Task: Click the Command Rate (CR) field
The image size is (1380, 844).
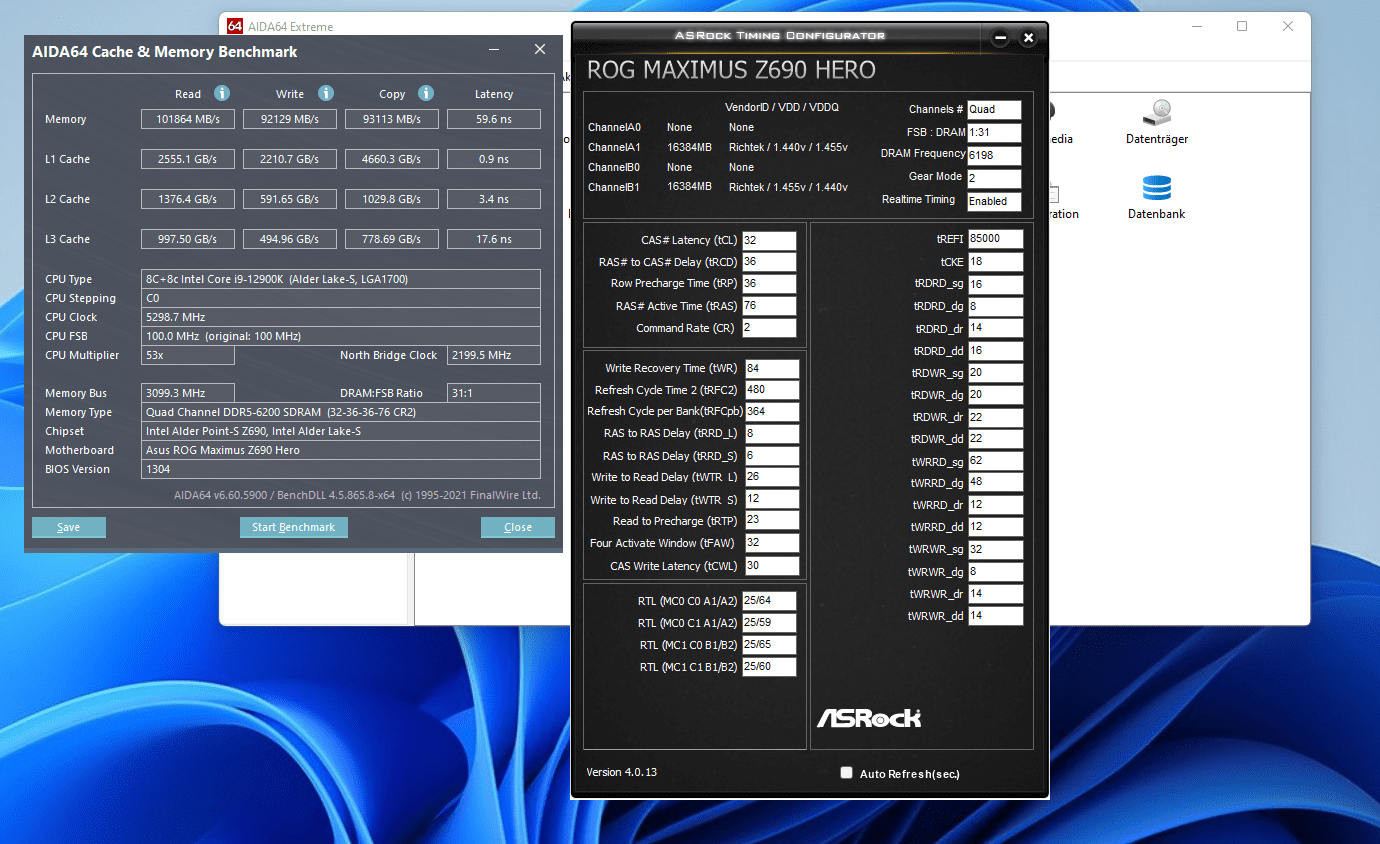Action: tap(769, 328)
